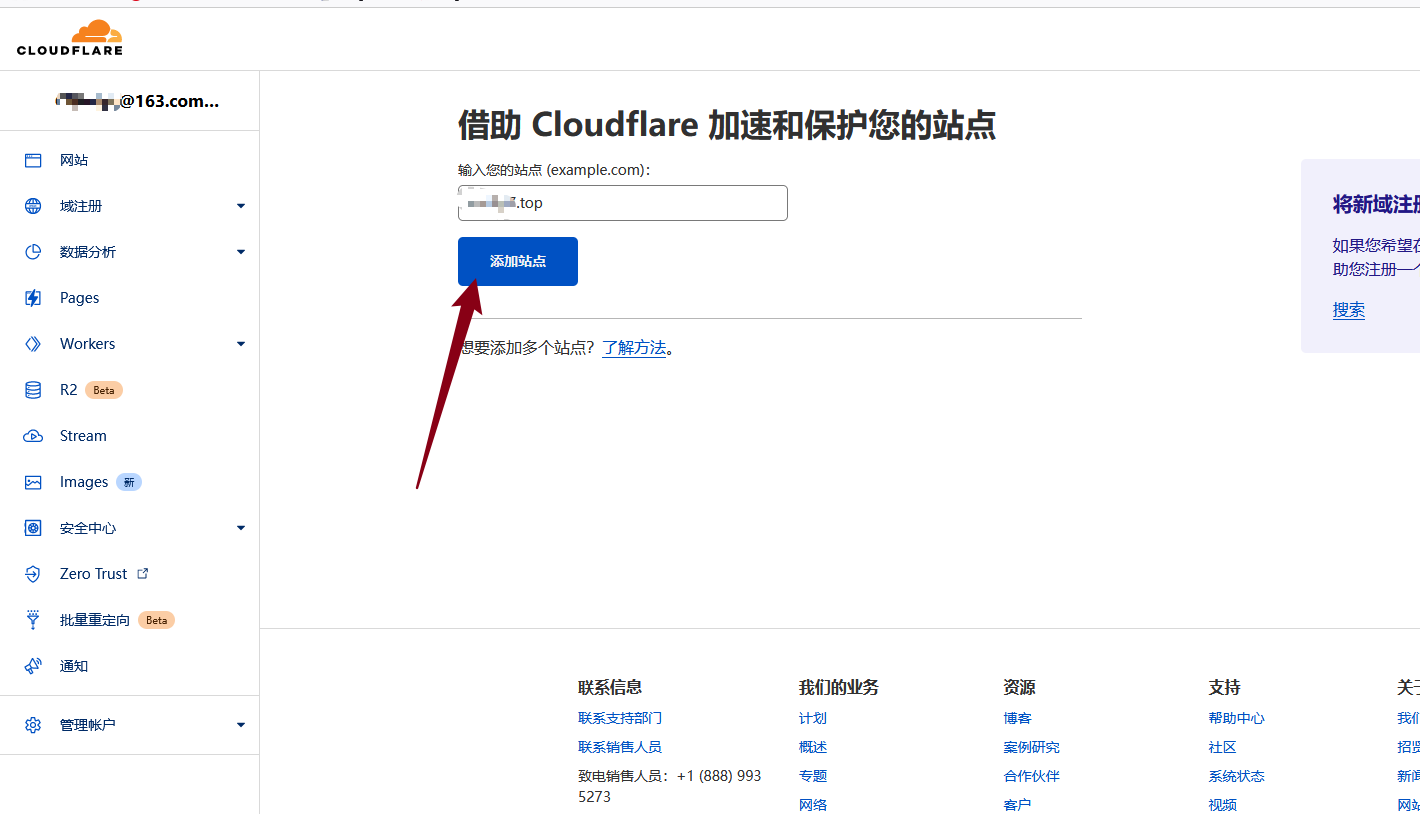Click the Zero Trust shield icon

[33, 574]
